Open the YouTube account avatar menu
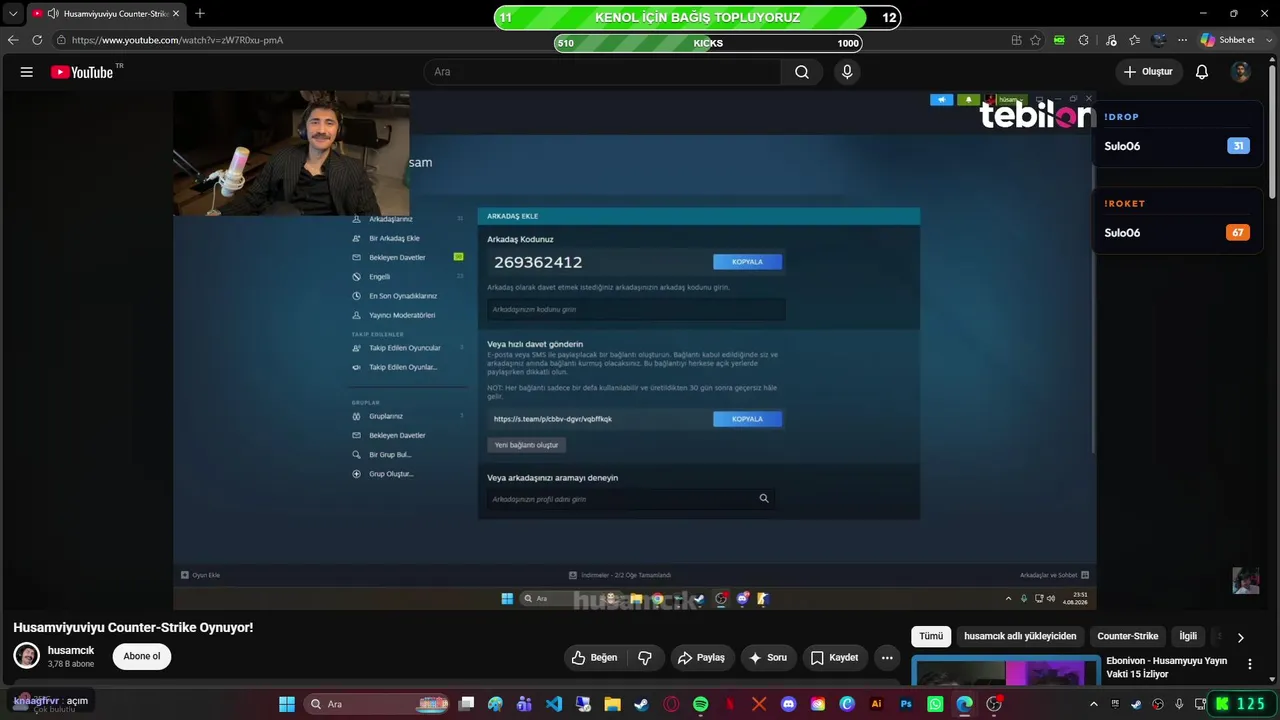This screenshot has width=1280, height=720. [x=1241, y=72]
